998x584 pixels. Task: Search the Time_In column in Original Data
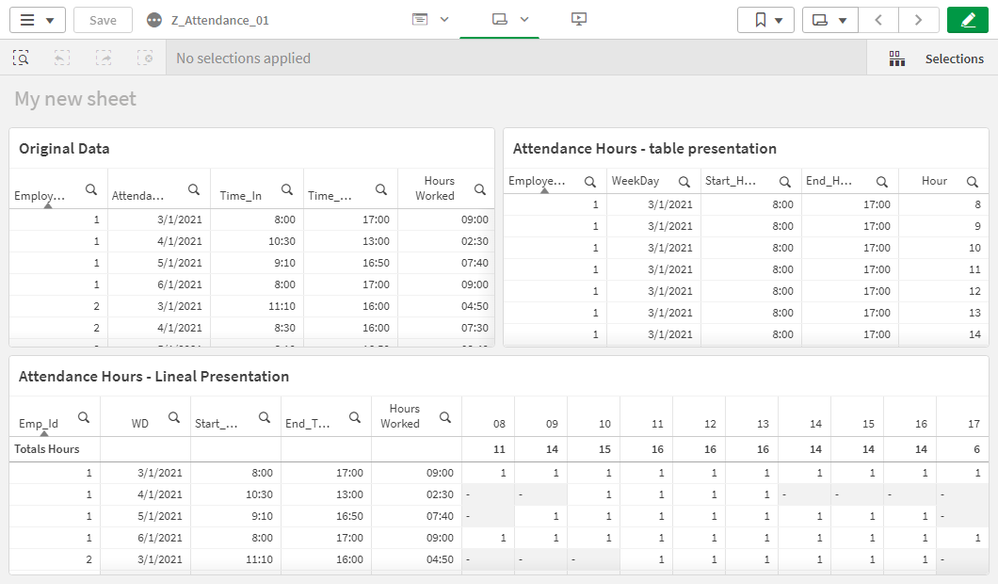click(287, 189)
